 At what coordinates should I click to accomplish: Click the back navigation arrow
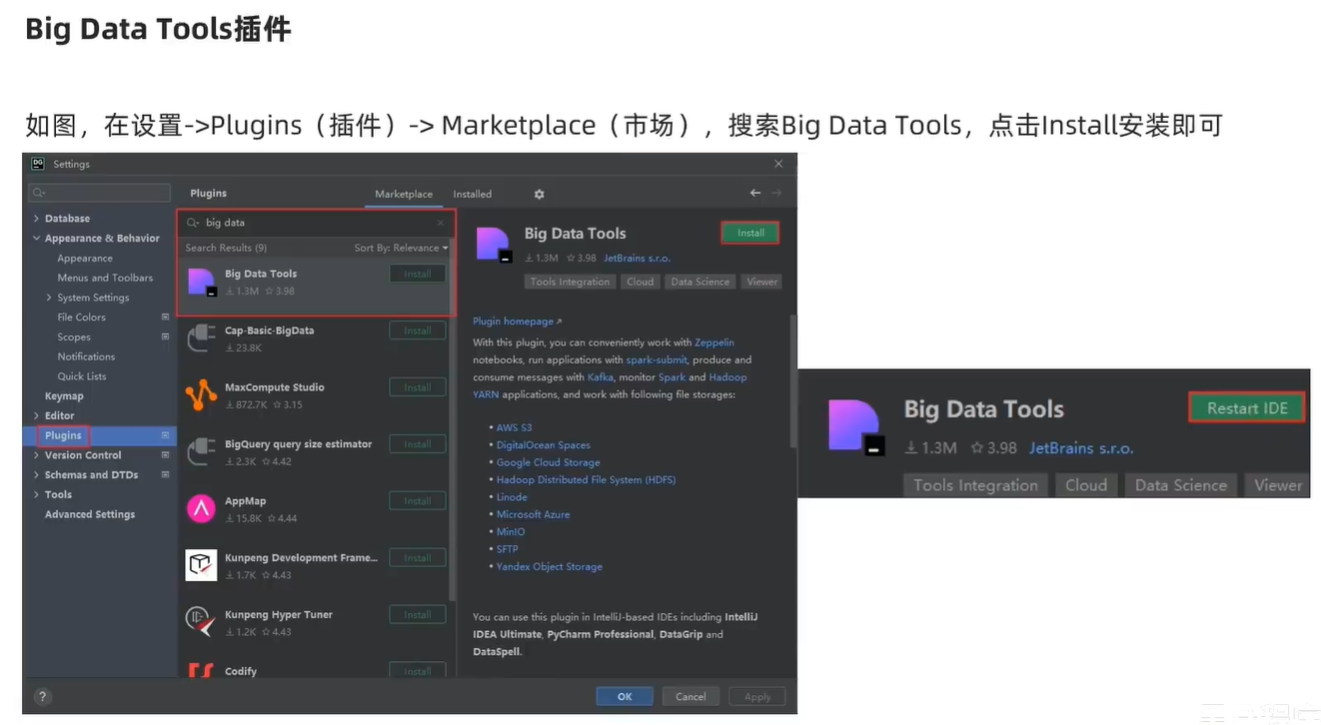point(755,193)
